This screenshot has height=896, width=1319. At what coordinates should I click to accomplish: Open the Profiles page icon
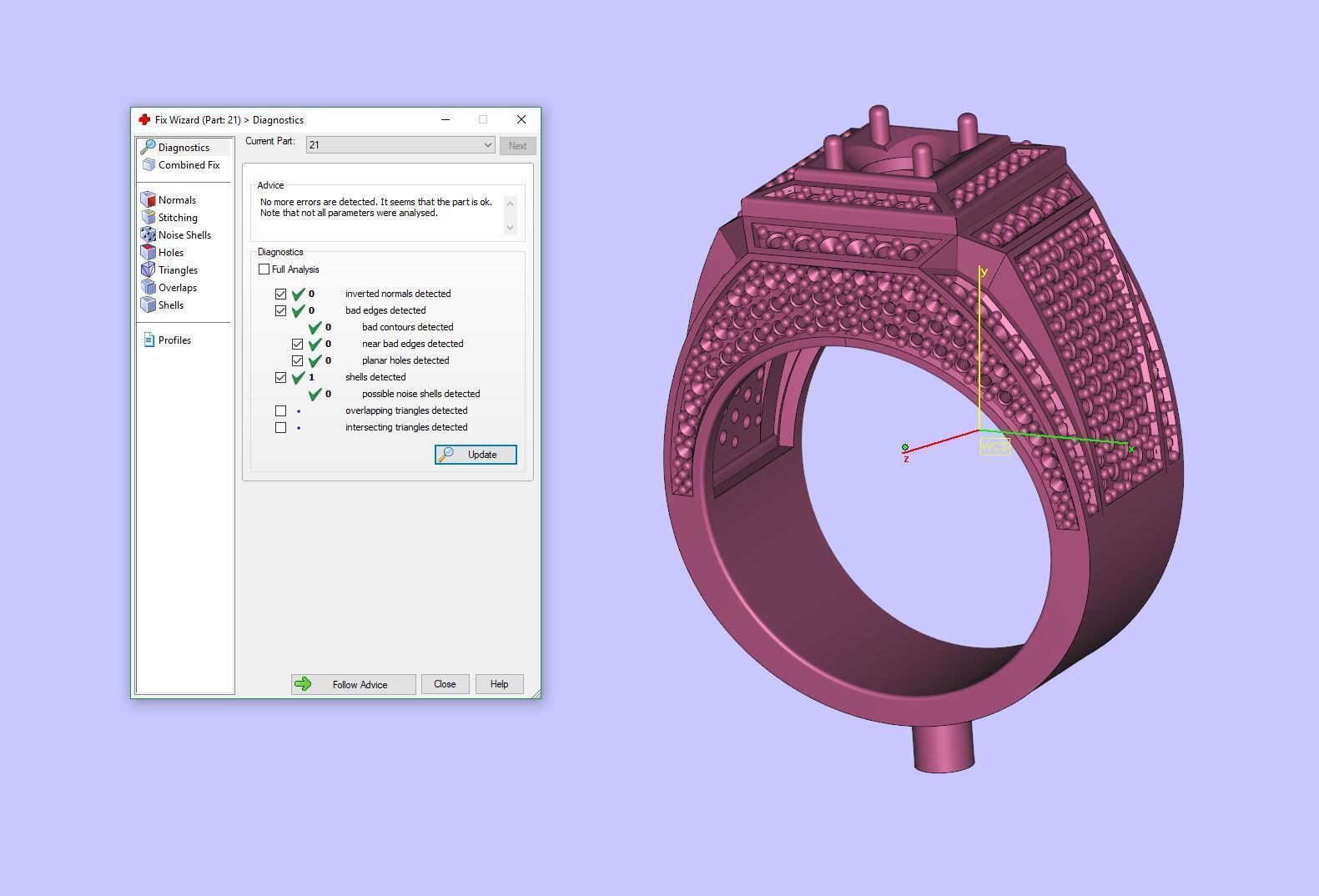tap(149, 340)
